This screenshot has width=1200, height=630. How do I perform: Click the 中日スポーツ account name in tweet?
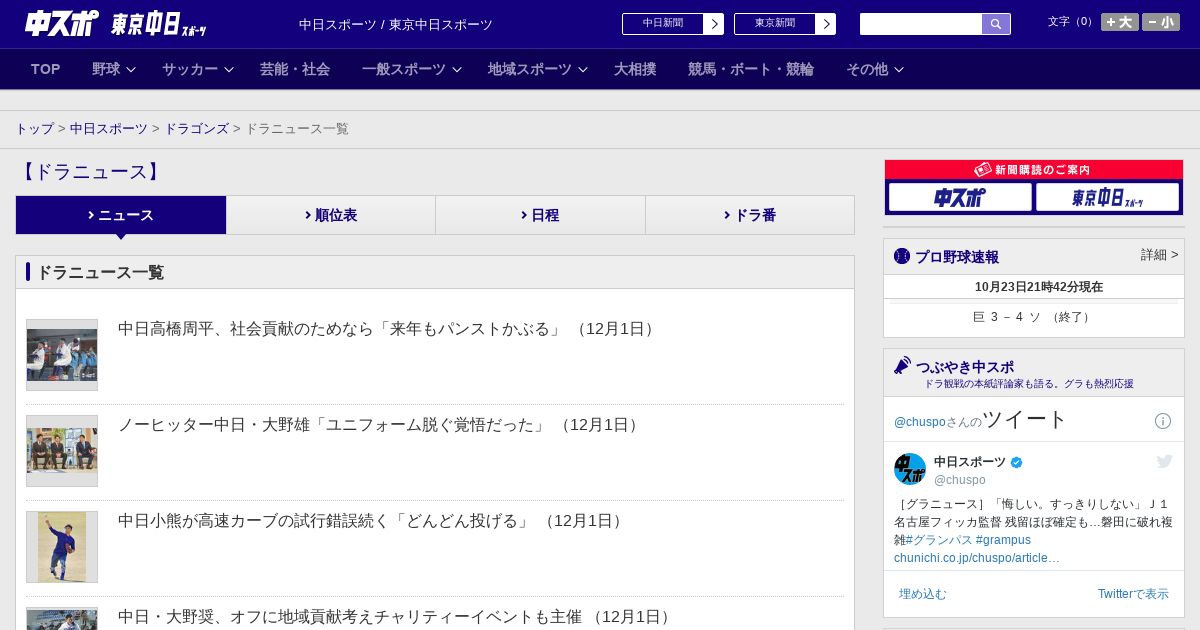(970, 462)
